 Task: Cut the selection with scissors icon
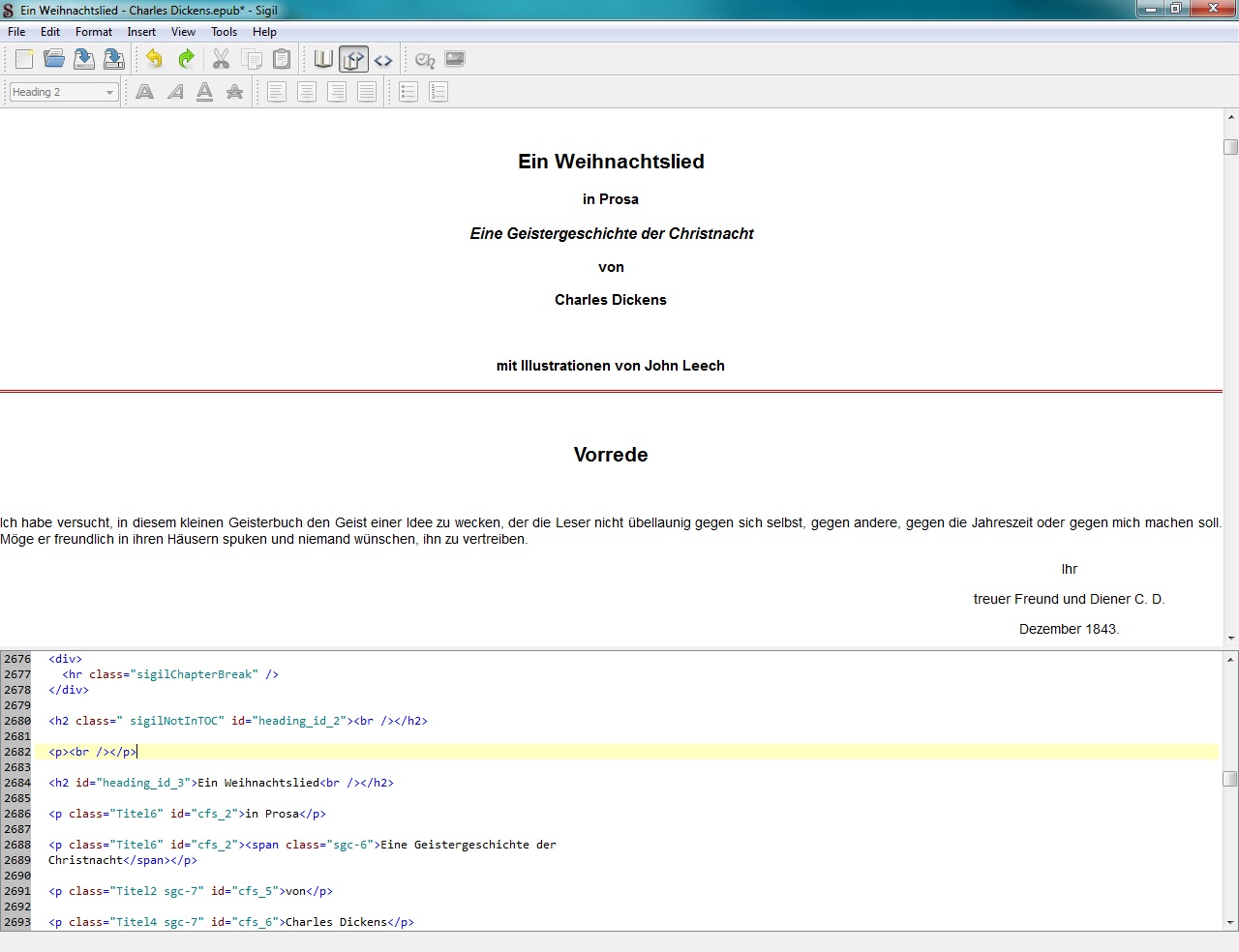[222, 60]
